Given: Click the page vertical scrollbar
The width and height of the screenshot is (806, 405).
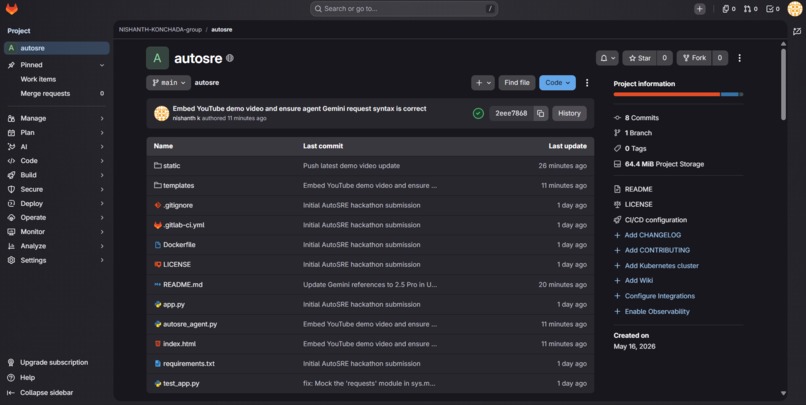Looking at the screenshot, I should coord(783,85).
